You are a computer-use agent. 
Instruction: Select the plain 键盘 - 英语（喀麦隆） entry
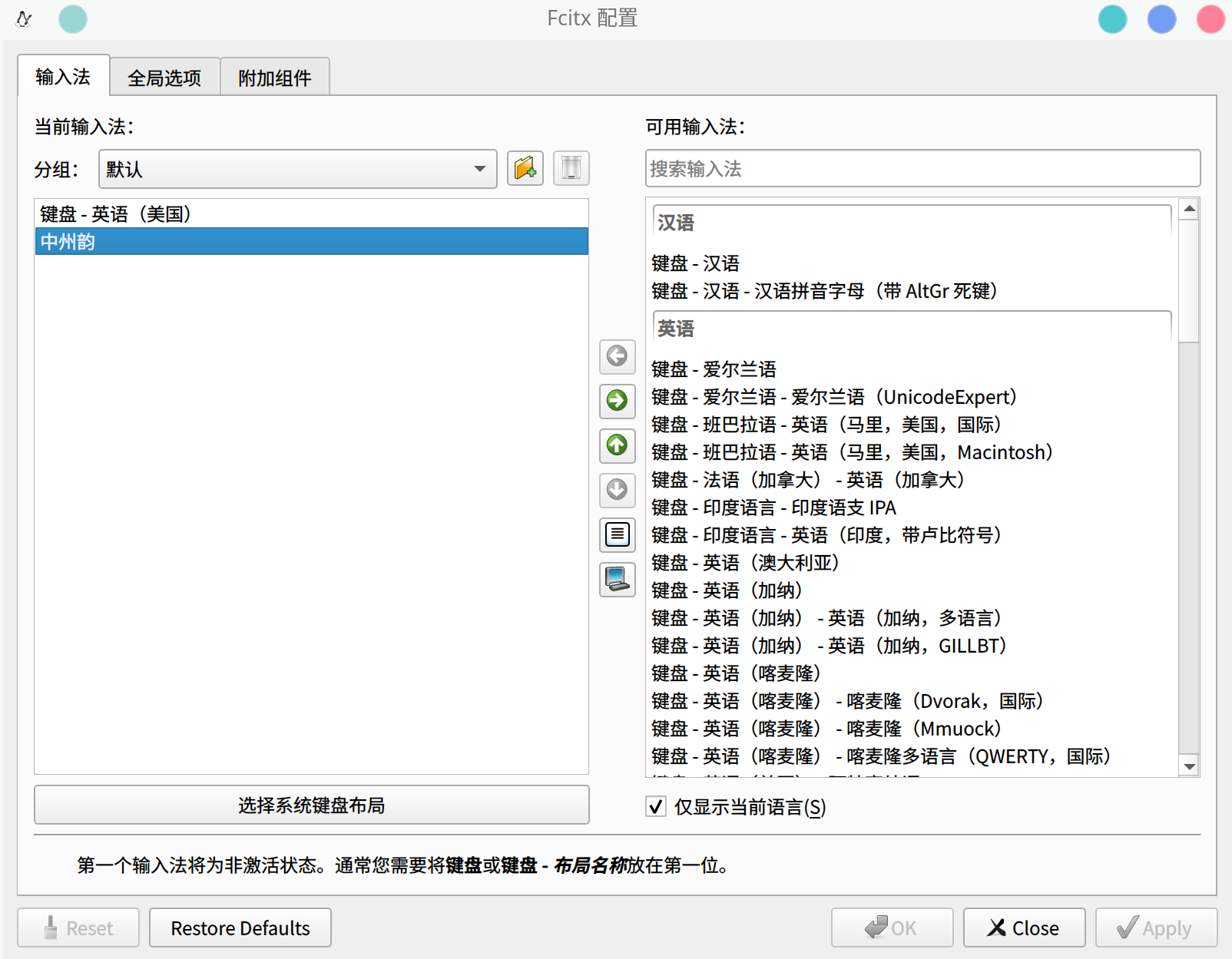912,673
